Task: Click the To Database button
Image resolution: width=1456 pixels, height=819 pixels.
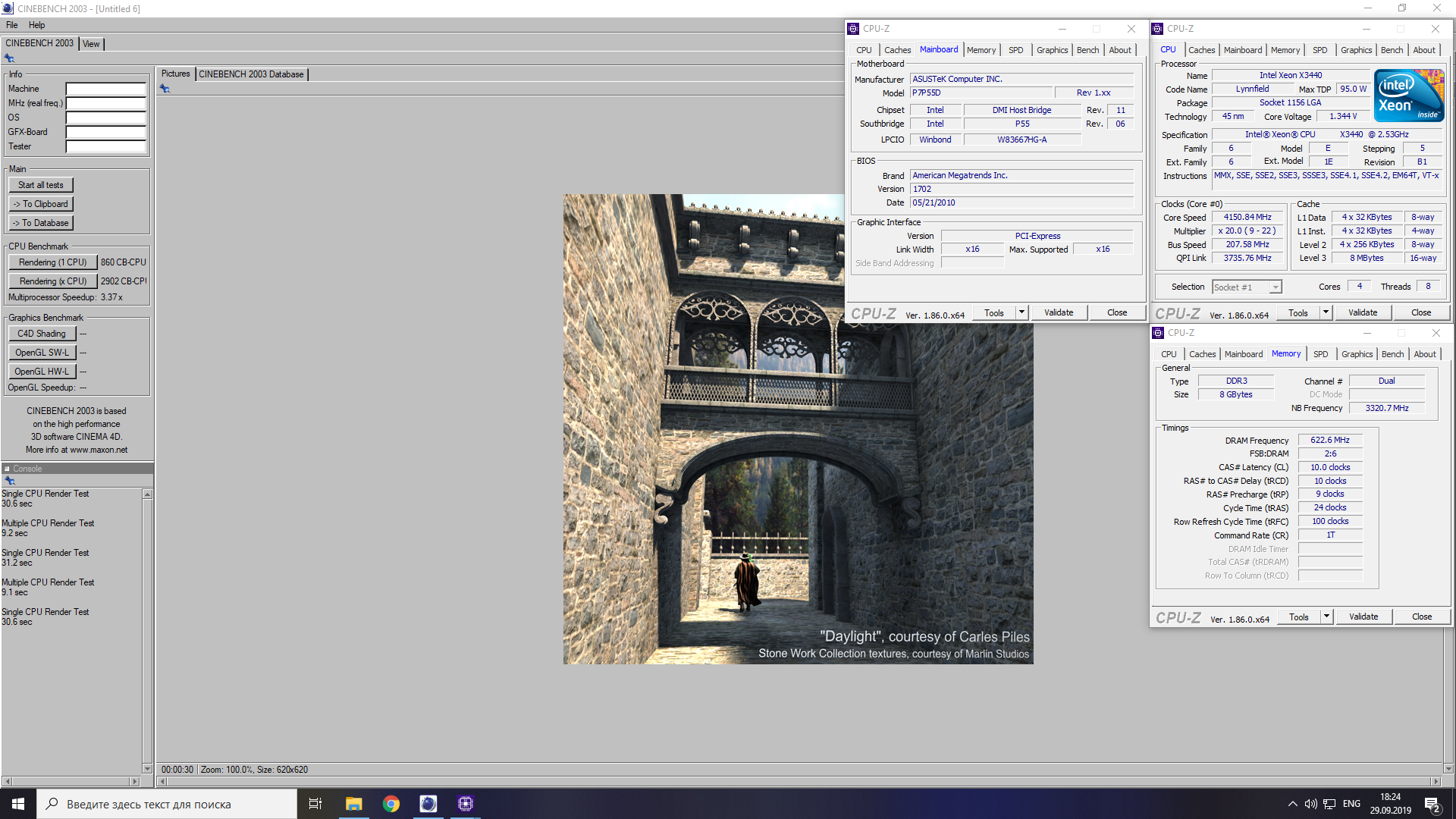Action: pyautogui.click(x=41, y=223)
